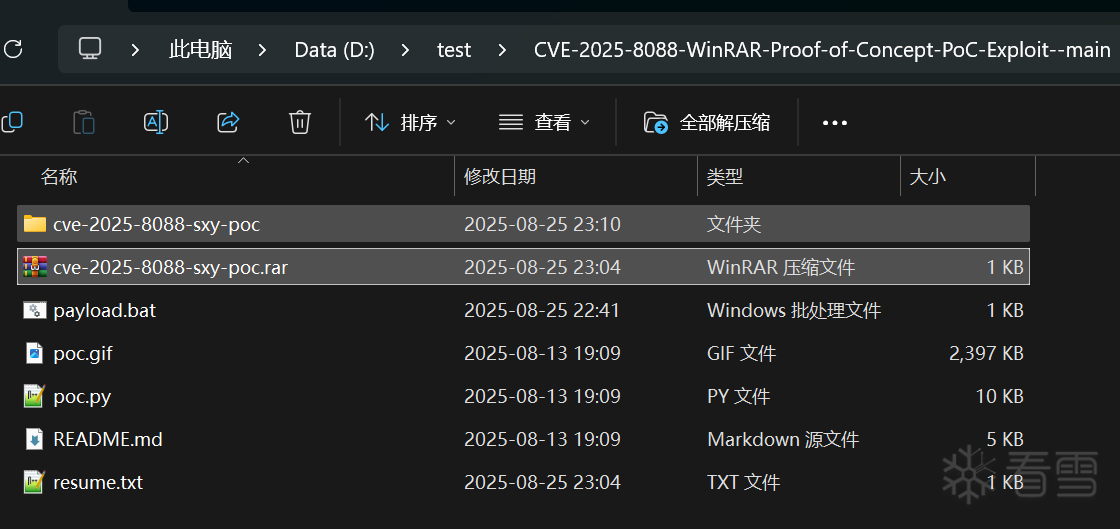Select the resume.txt file name
Viewport: 1120px width, 529px height.
pos(98,483)
